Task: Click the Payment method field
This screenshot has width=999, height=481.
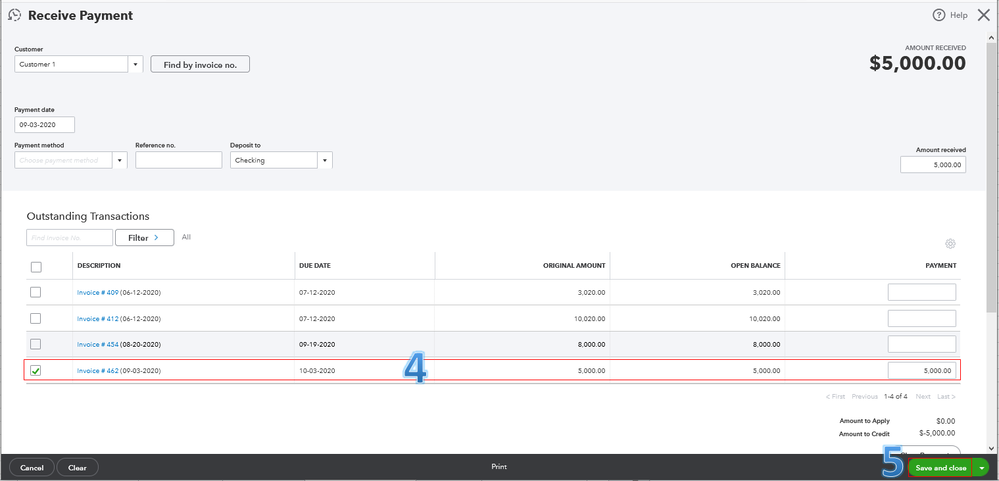Action: pos(64,161)
